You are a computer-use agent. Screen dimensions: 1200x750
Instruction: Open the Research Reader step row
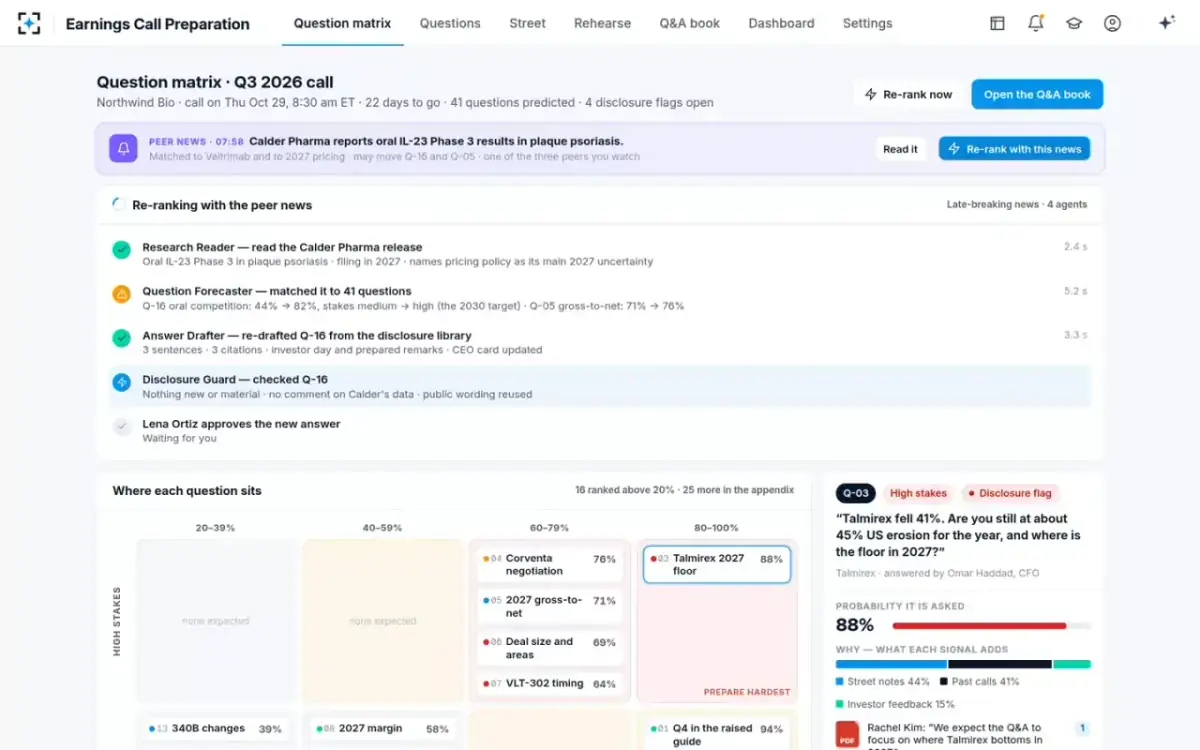click(x=600, y=254)
